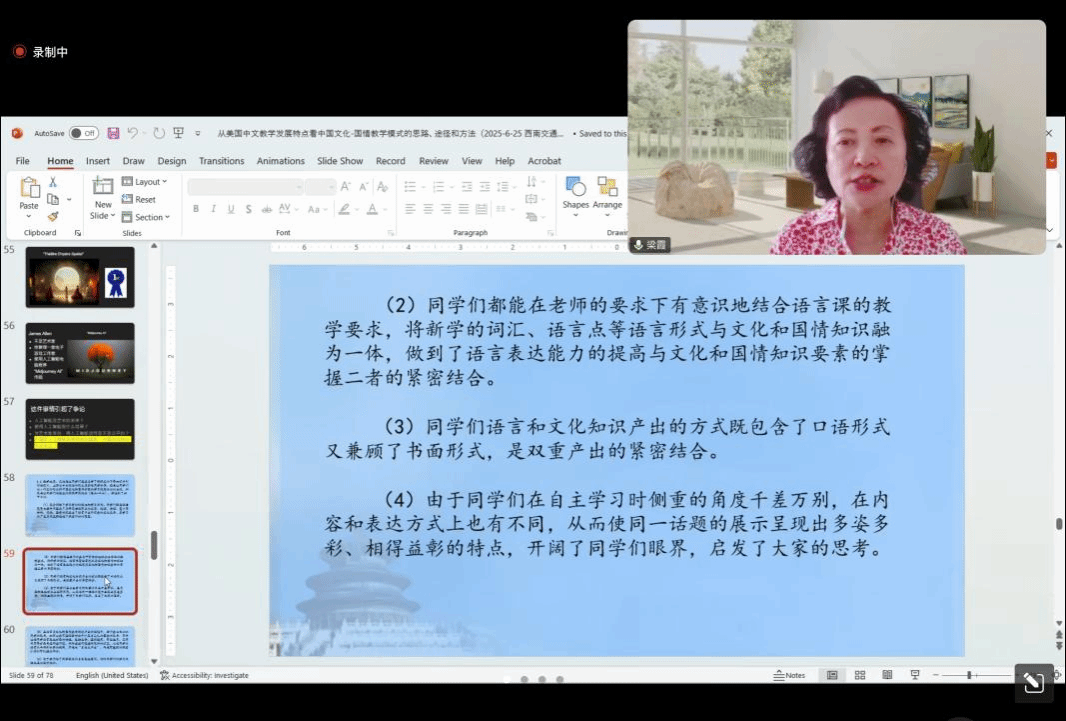Click the Strikethrough icon
Image resolution: width=1066 pixels, height=721 pixels.
tap(266, 209)
